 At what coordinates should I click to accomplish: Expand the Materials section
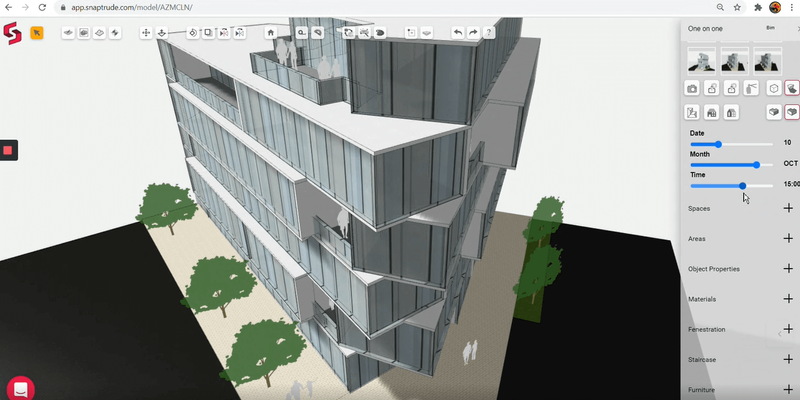click(788, 299)
